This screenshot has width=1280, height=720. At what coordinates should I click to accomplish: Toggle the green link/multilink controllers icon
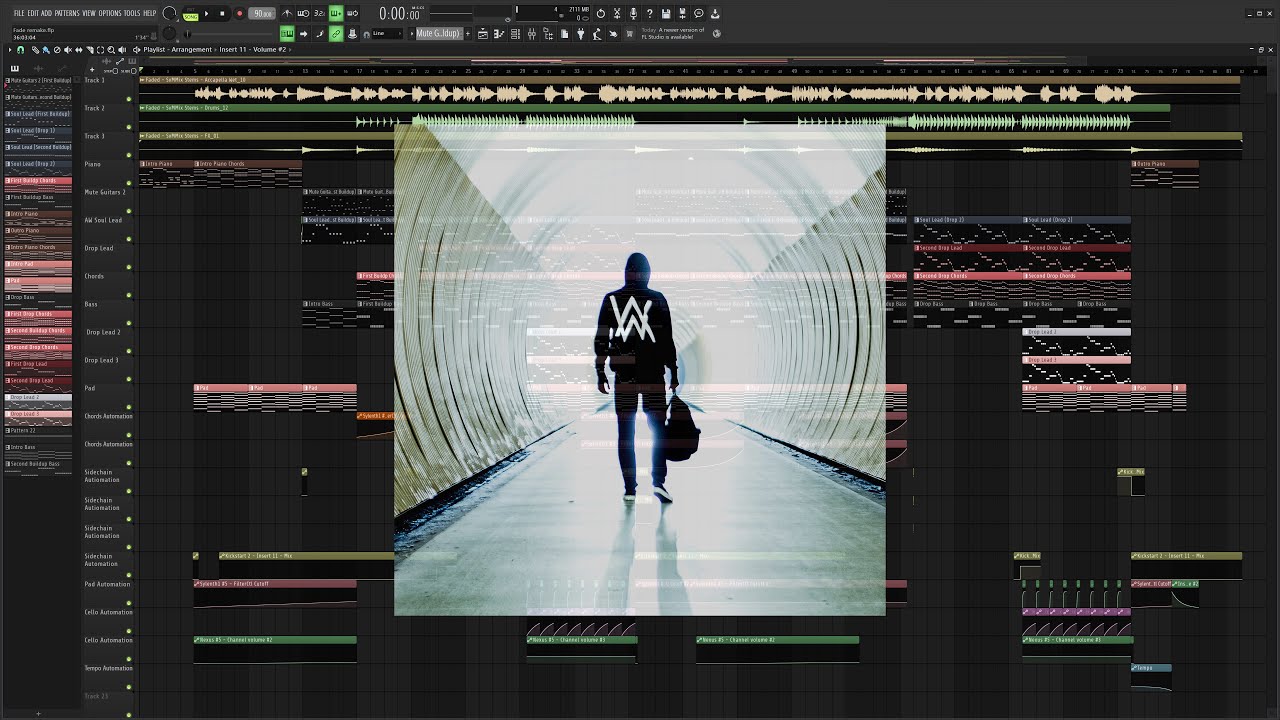(336, 34)
